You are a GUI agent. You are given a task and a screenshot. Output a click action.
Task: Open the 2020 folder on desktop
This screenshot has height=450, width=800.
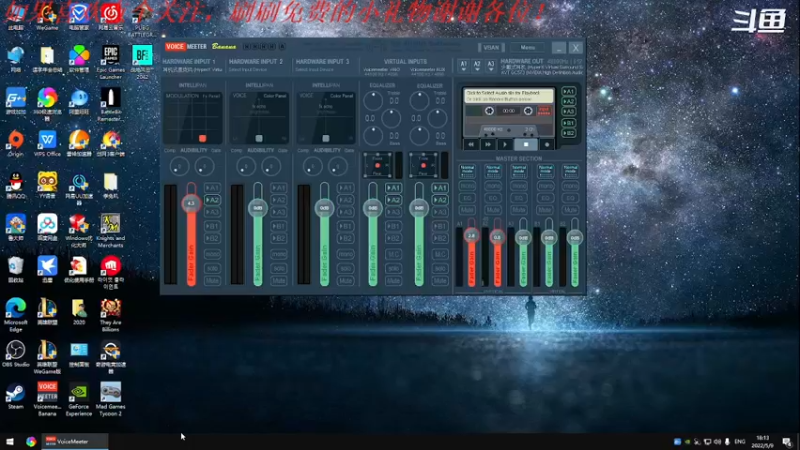click(79, 312)
